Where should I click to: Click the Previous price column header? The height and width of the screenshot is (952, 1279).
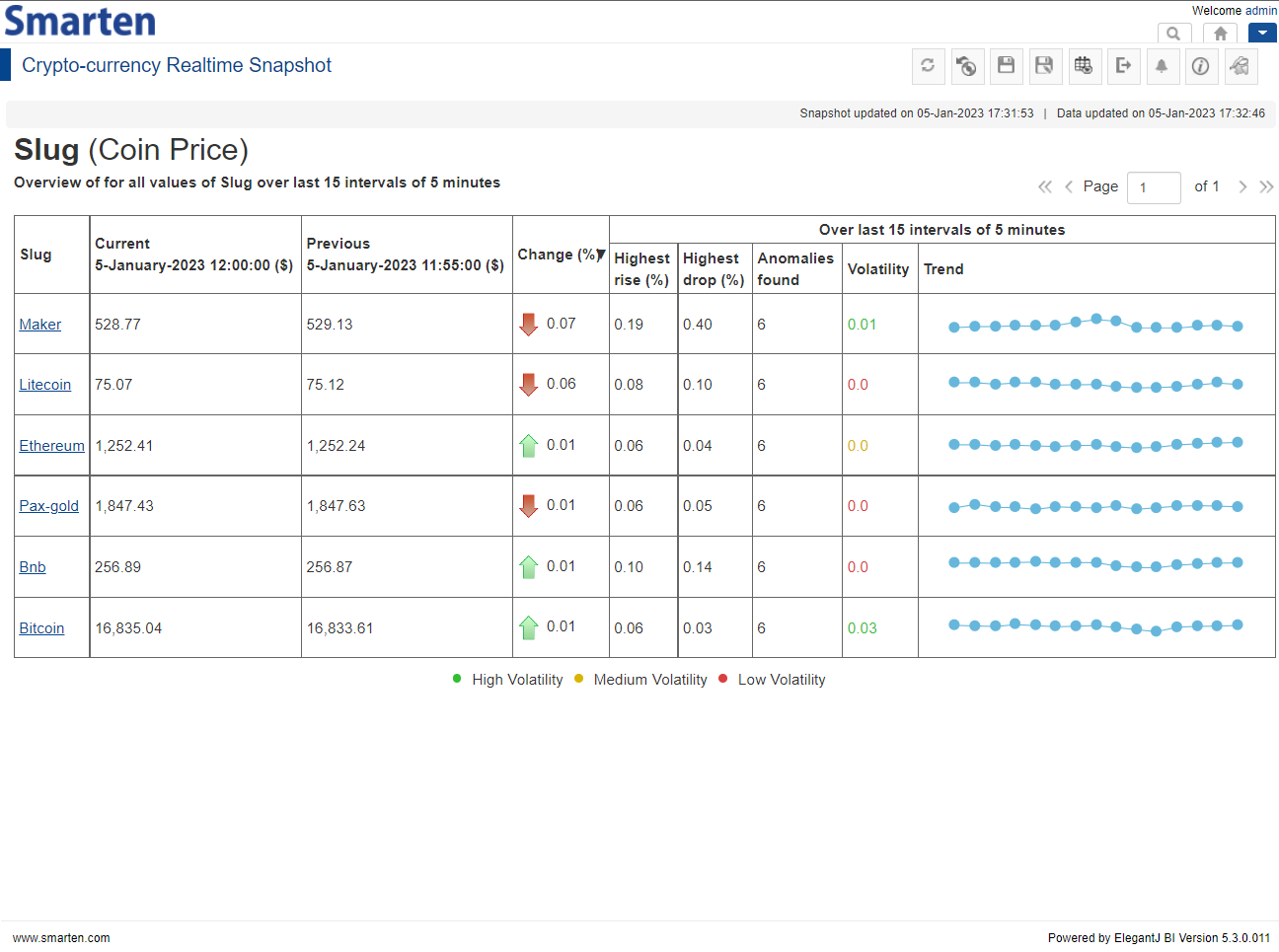pos(405,255)
